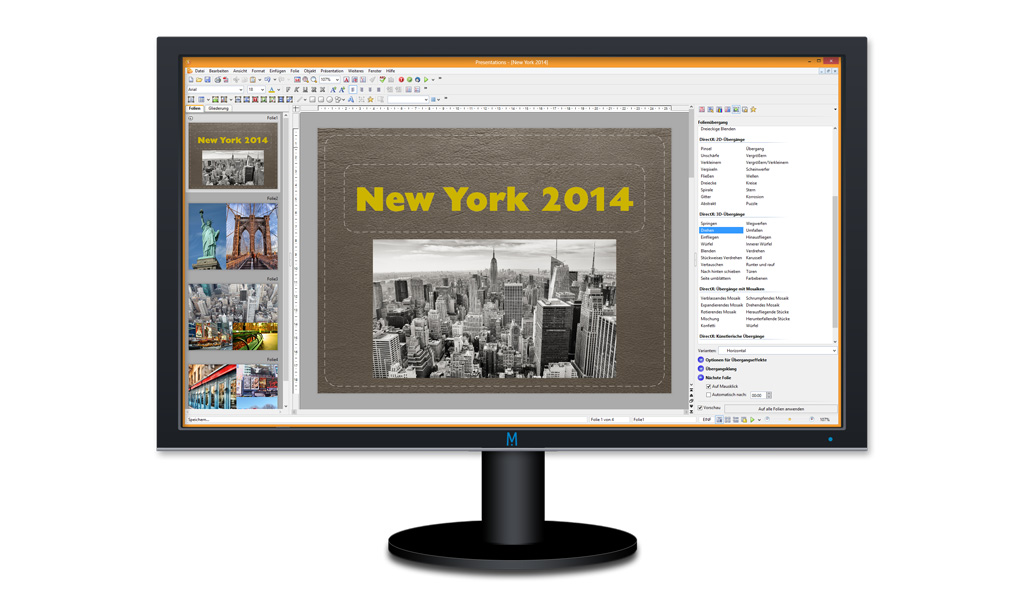The image size is (1024, 600).
Task: Open the Bearbeiten menu
Action: (219, 71)
